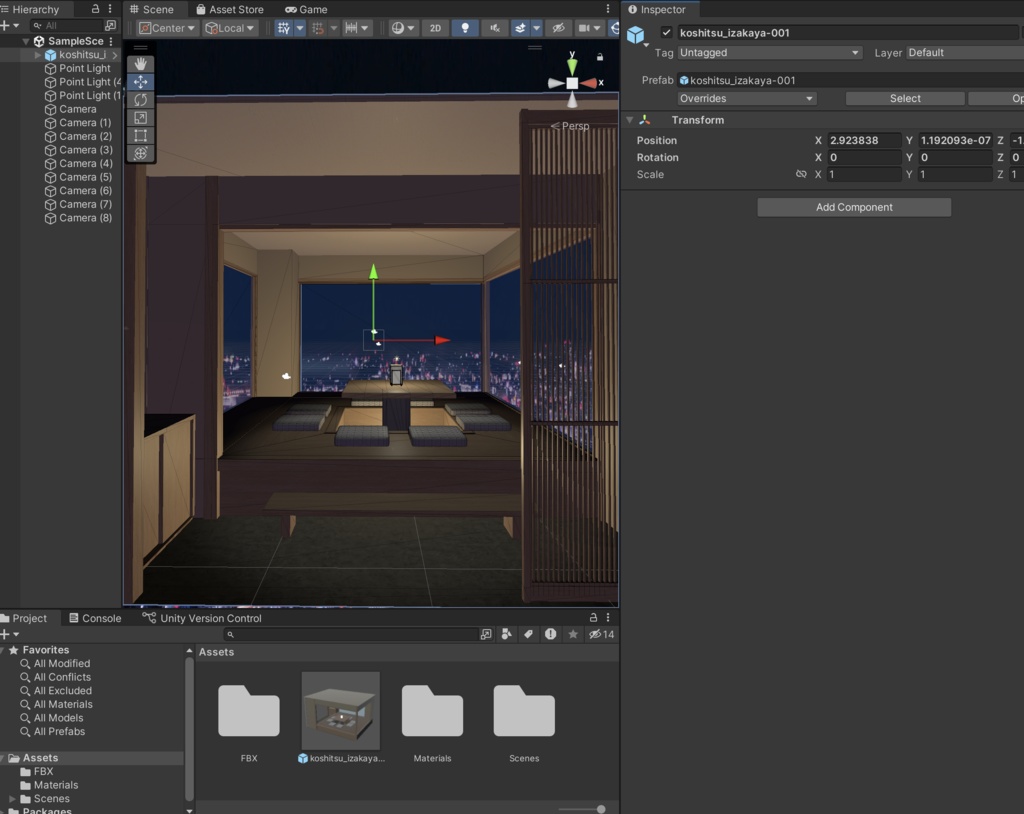Select the Rect transform tool
The image size is (1024, 814).
(140, 135)
